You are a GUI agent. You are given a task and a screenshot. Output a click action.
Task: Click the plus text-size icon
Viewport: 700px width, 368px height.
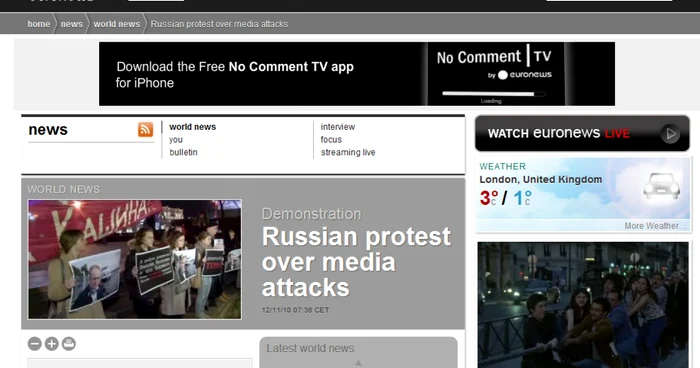coord(52,344)
